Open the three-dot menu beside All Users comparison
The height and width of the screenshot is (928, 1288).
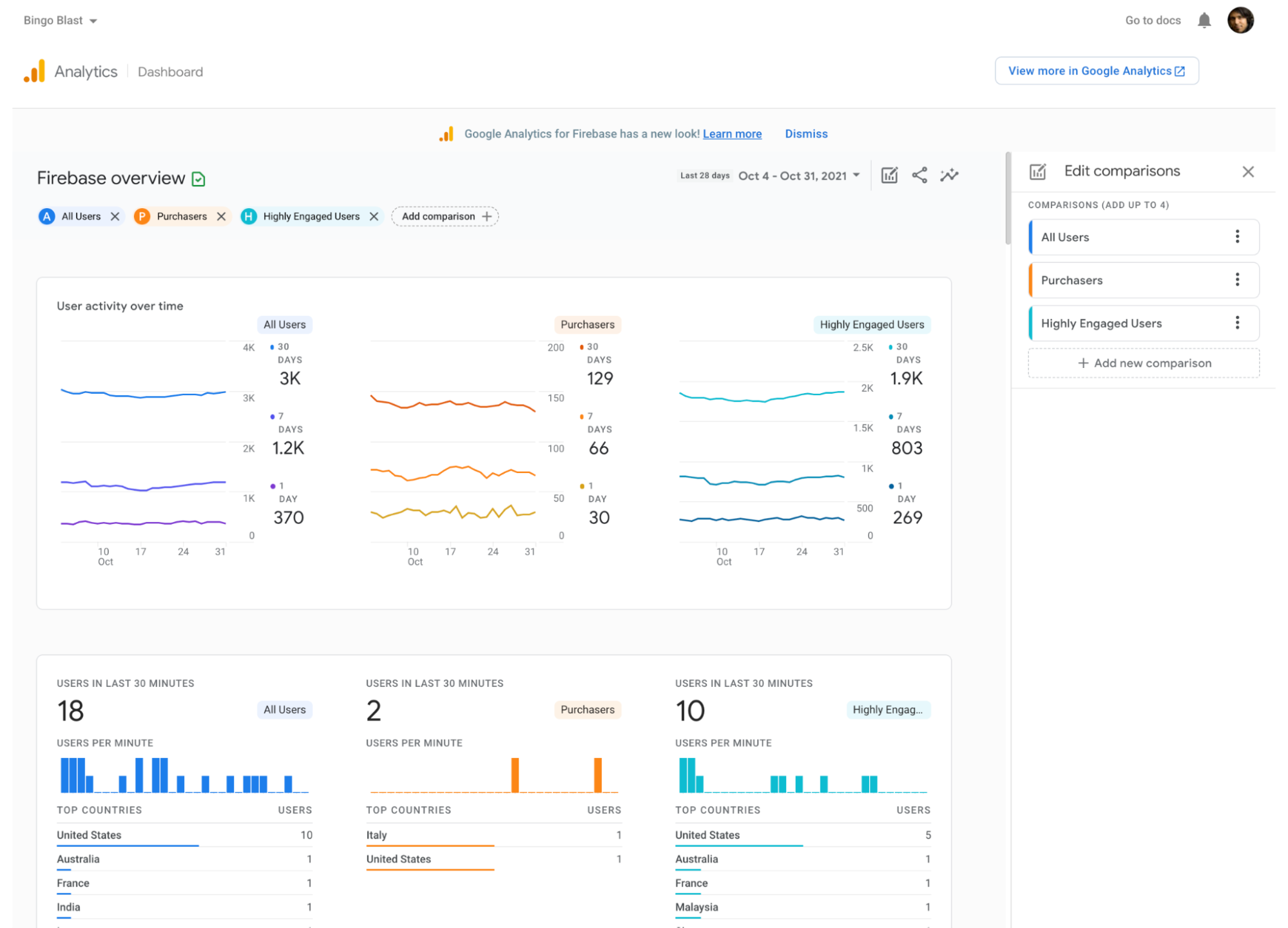(x=1237, y=237)
